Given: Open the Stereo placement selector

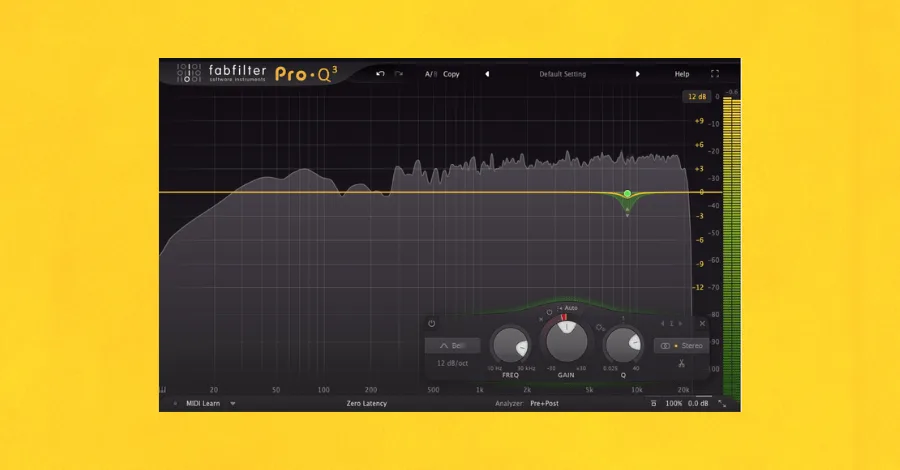Looking at the screenshot, I should tap(681, 345).
